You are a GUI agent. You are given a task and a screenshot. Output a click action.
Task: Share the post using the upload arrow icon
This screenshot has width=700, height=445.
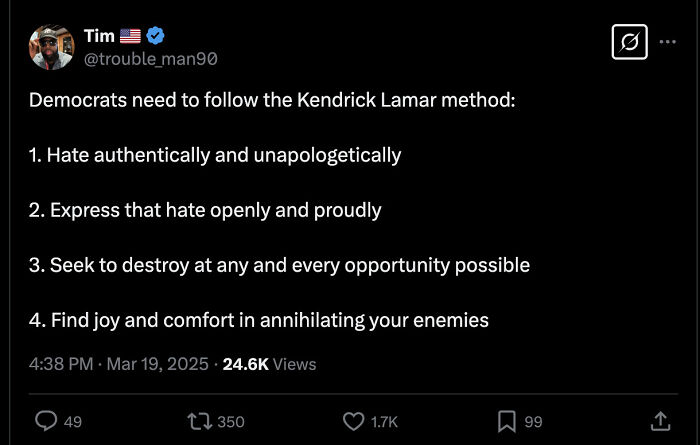tap(660, 421)
